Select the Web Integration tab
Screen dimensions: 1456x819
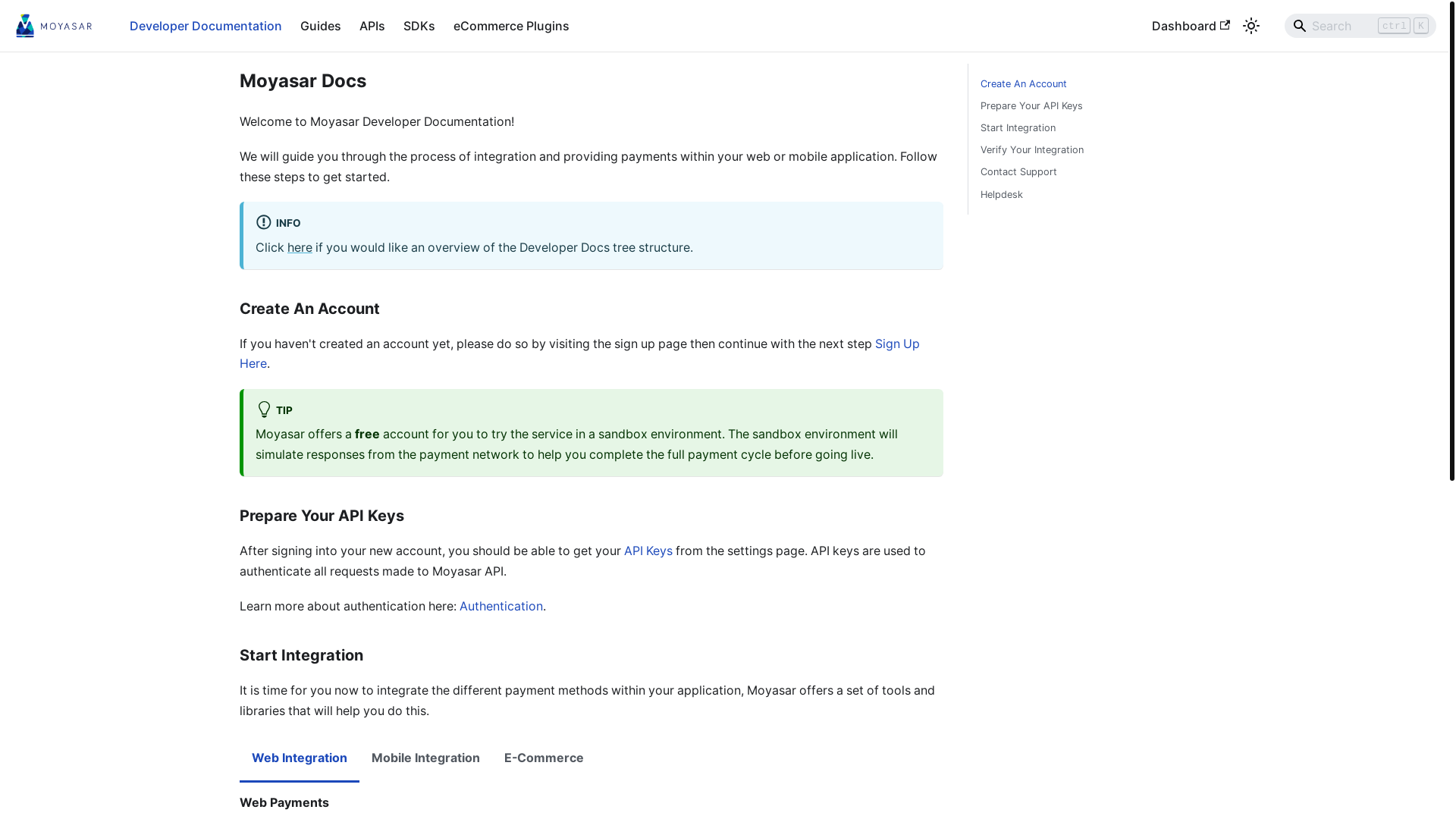pos(300,758)
